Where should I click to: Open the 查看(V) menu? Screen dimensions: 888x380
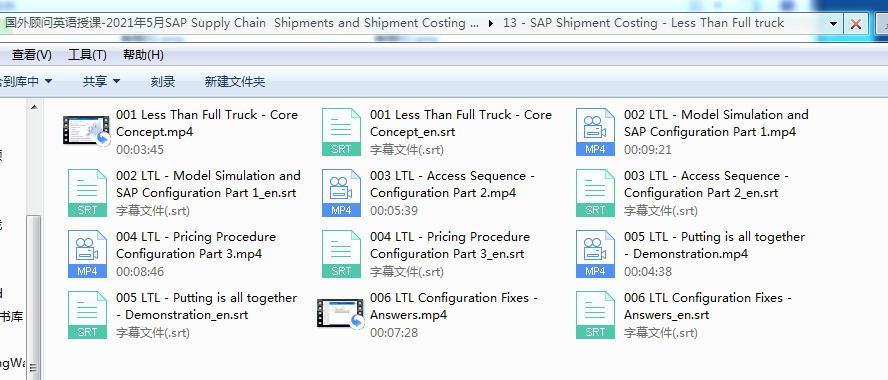(x=32, y=55)
